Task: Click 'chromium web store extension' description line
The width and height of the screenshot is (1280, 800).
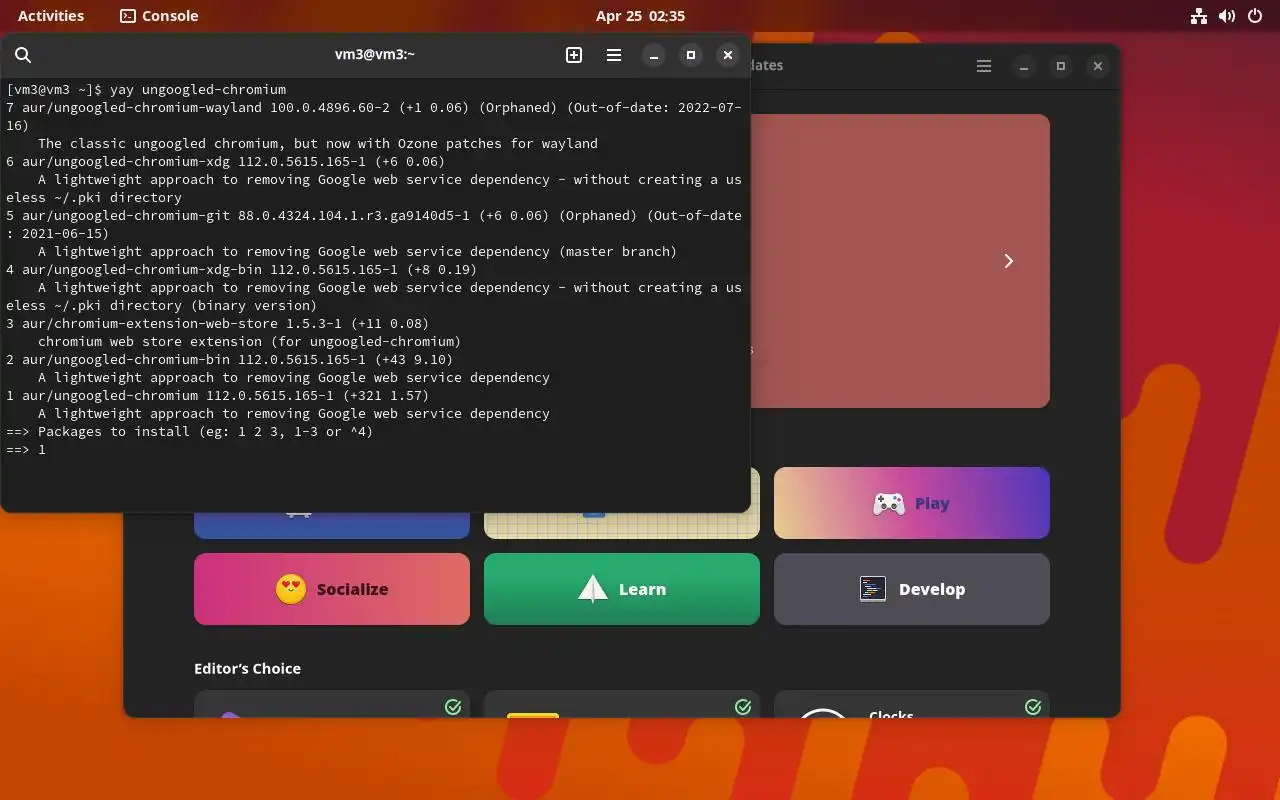Action: pos(250,342)
